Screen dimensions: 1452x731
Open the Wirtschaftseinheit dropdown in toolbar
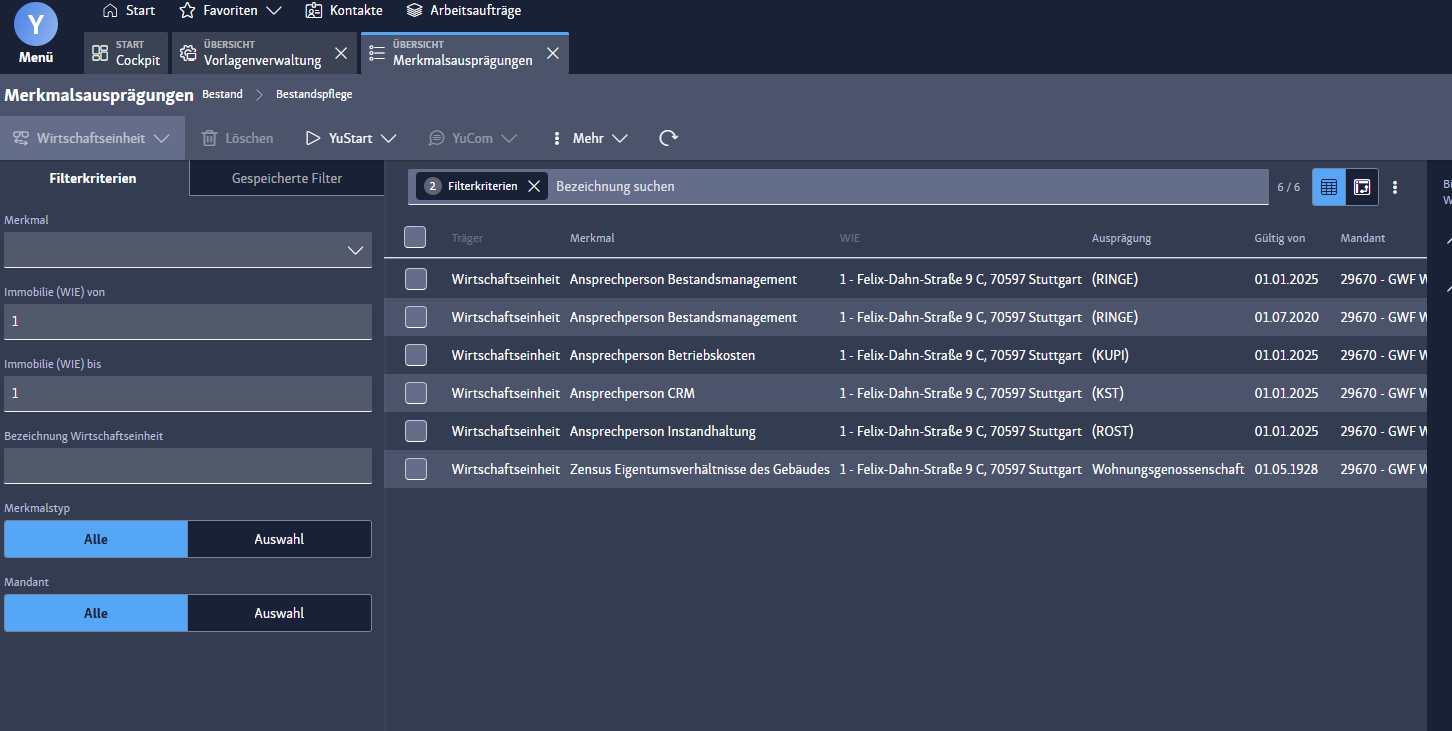(x=92, y=138)
